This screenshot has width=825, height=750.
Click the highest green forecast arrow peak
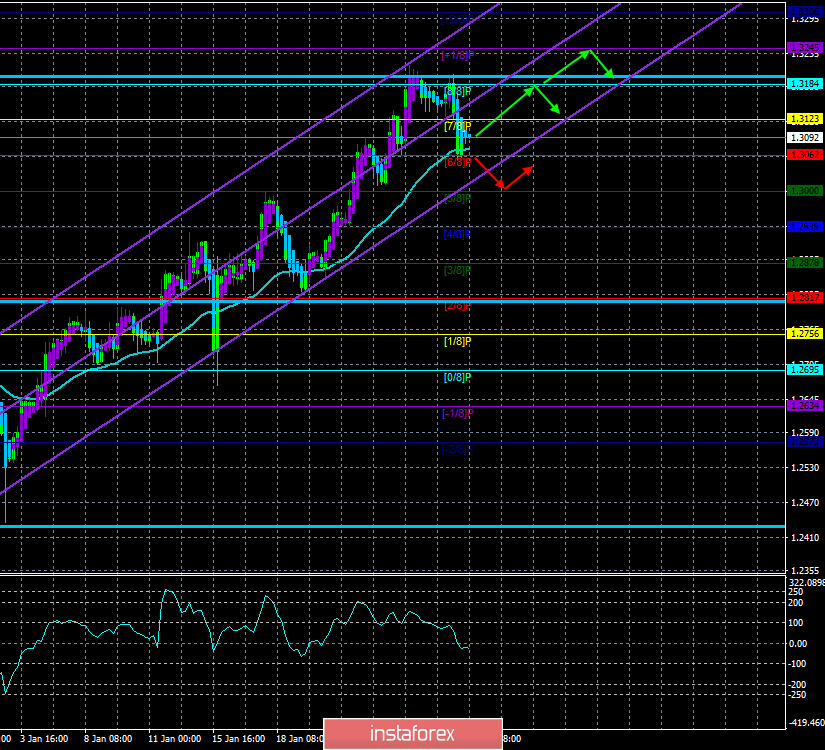(590, 50)
